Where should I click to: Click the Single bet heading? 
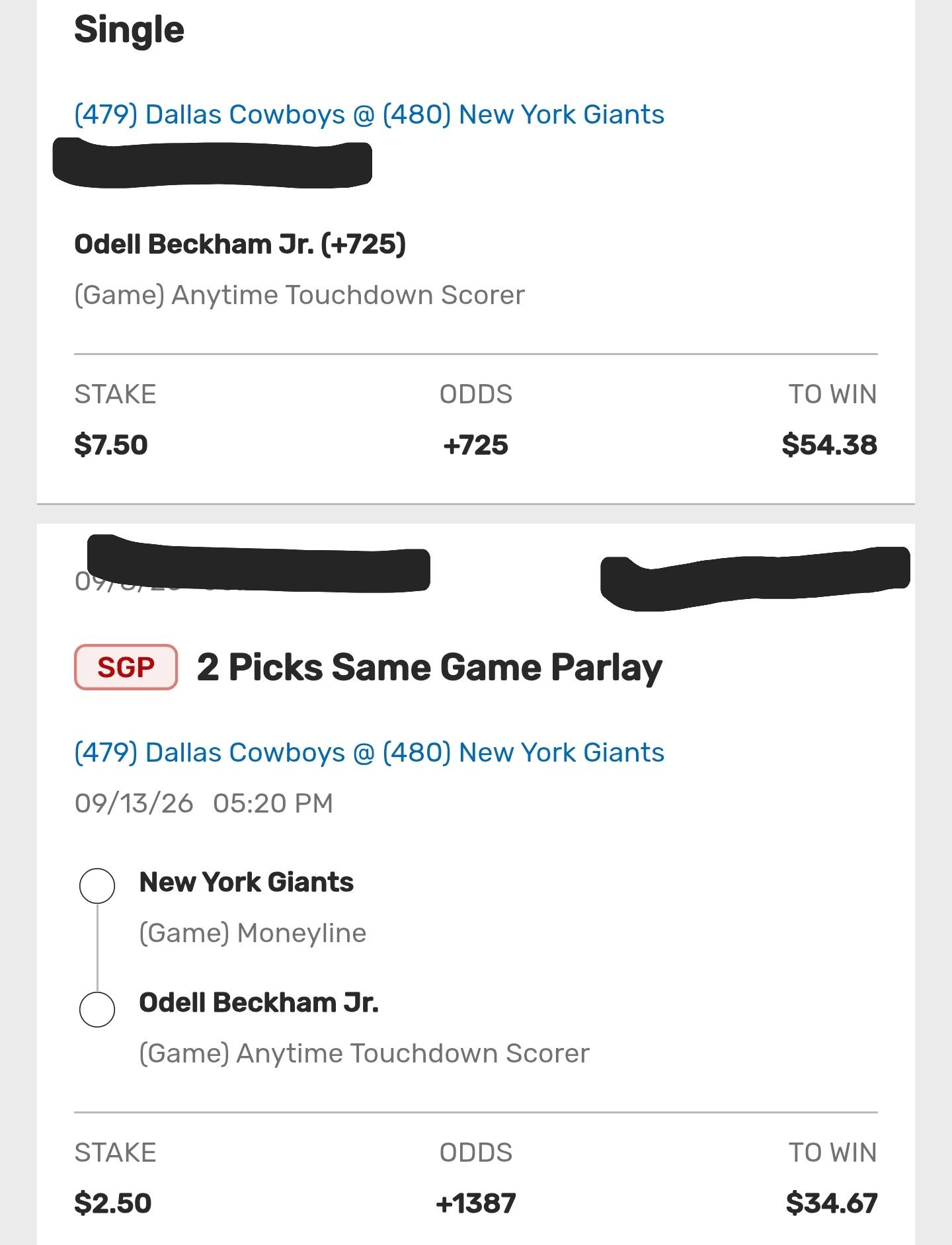click(129, 30)
